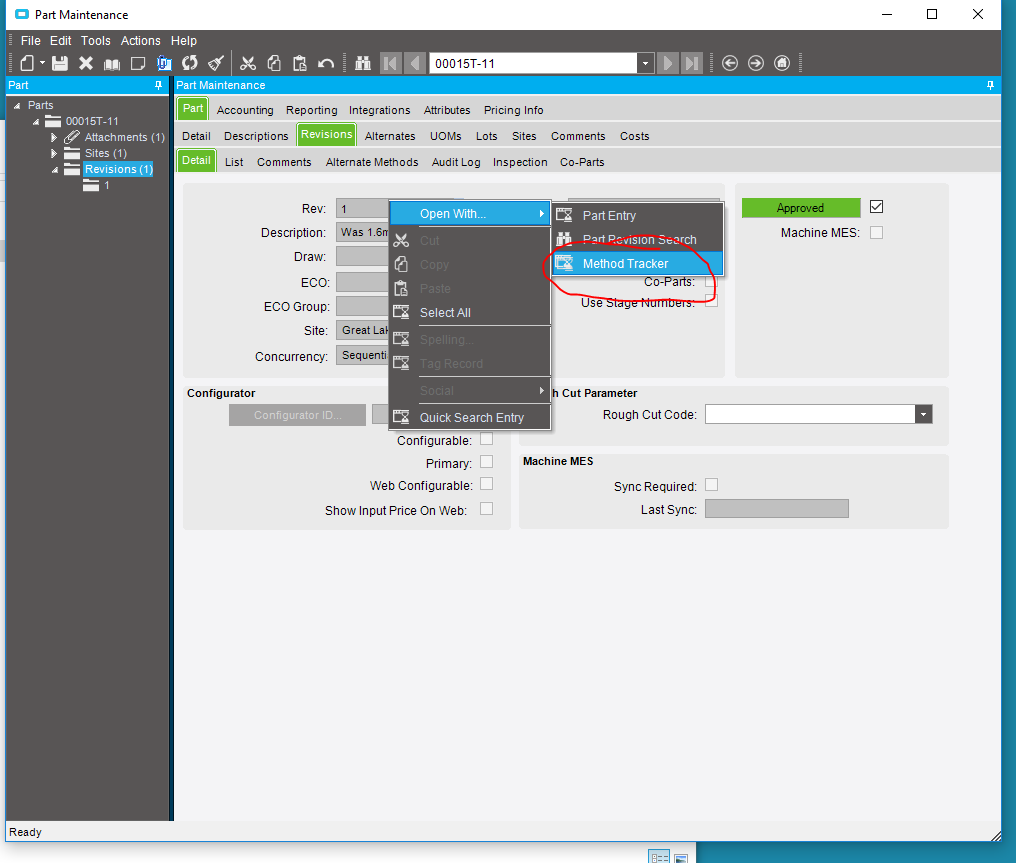Uncheck the Approved checkbox
1016x863 pixels.
pos(876,207)
